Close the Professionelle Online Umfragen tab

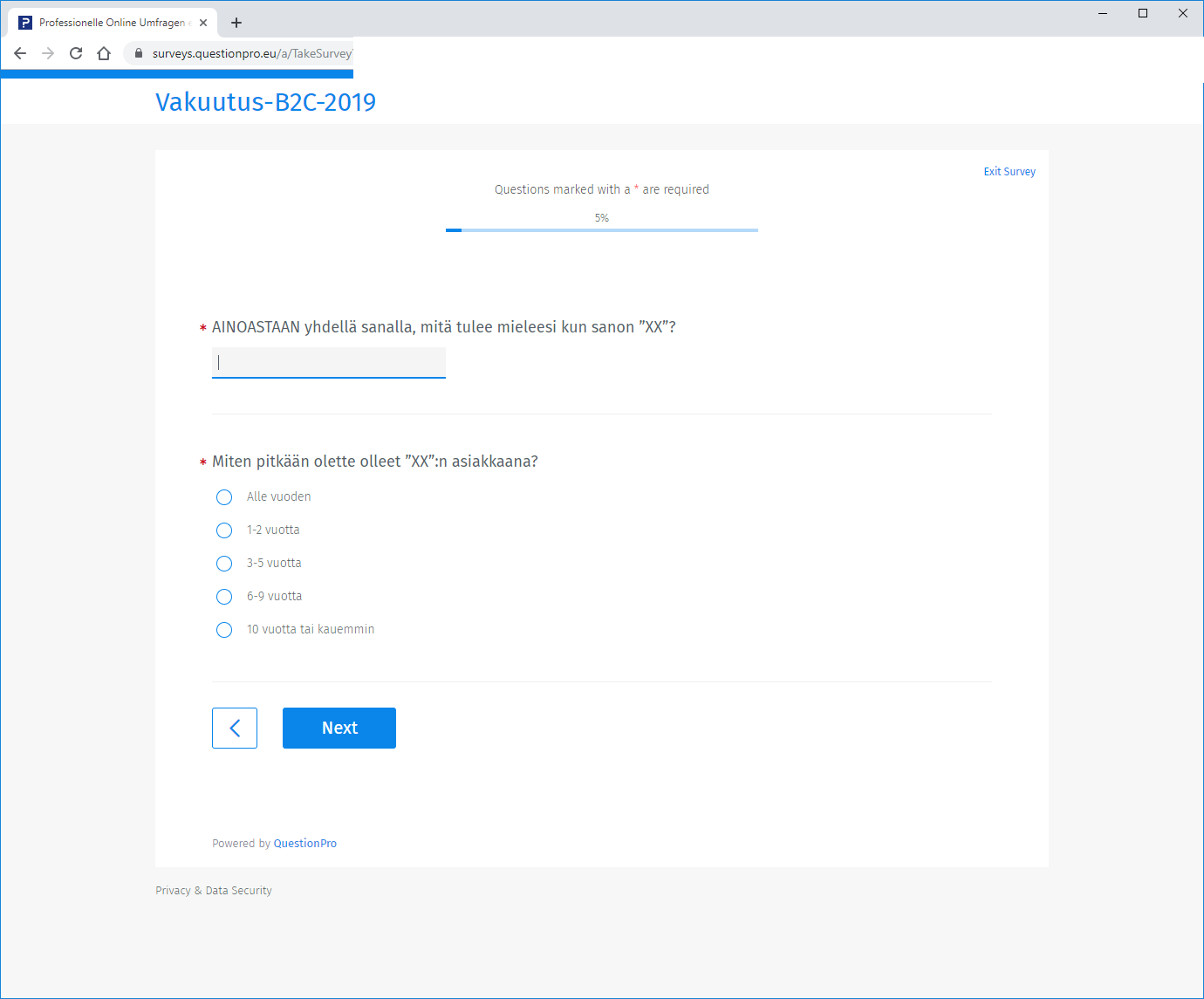pyautogui.click(x=203, y=23)
